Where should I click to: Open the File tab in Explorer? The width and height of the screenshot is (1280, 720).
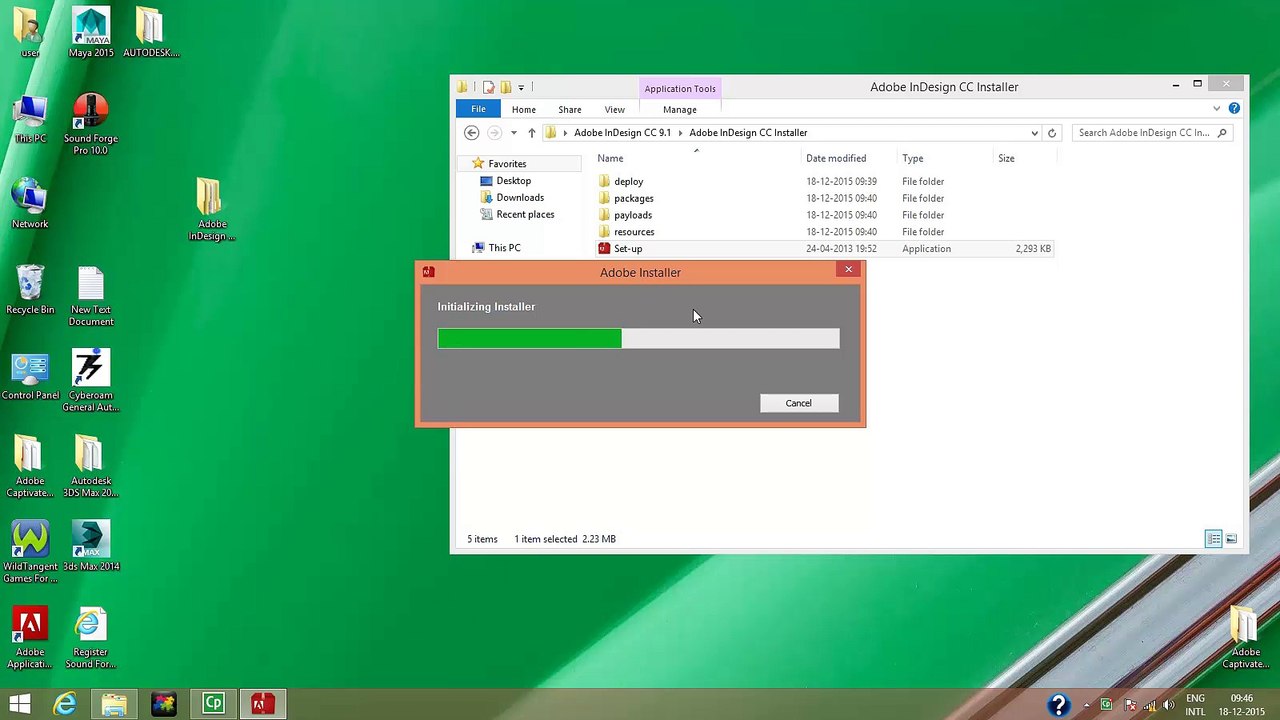click(478, 109)
